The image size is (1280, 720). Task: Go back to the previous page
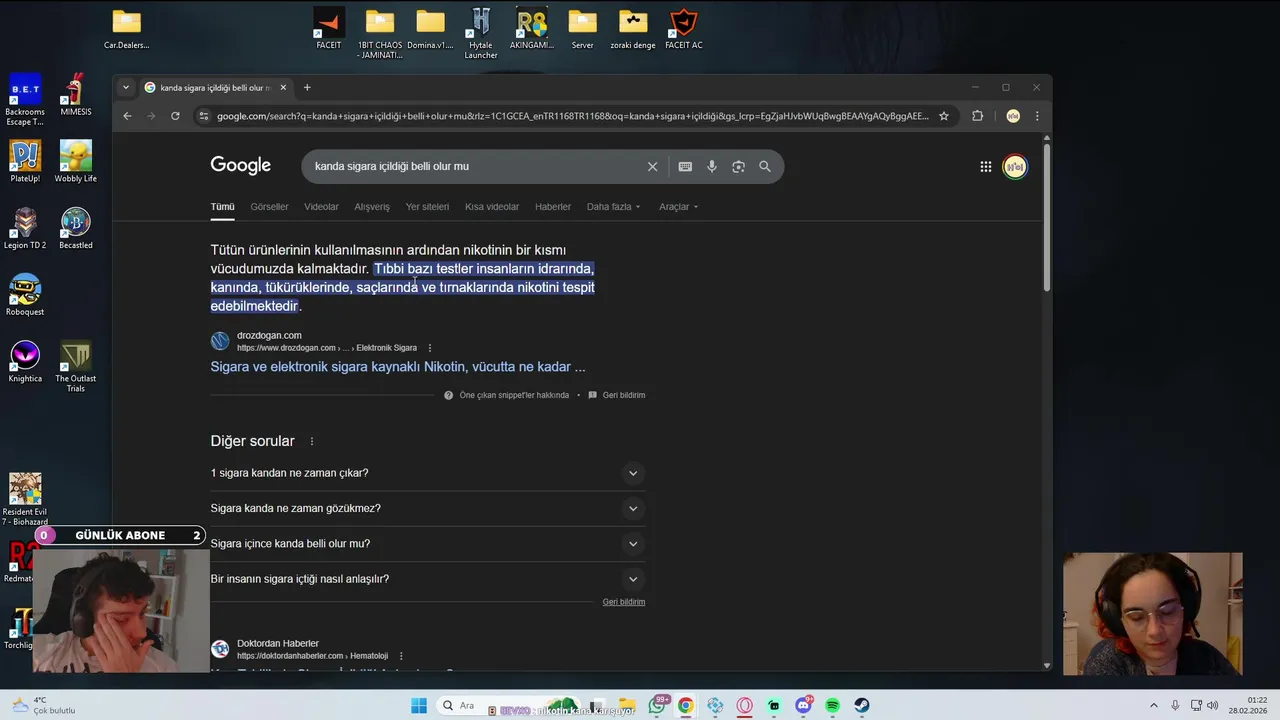[x=127, y=116]
